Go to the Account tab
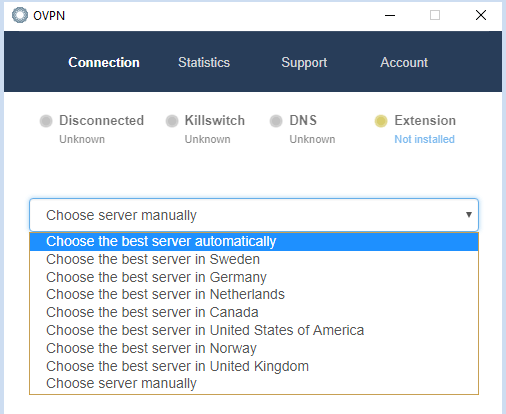 [404, 62]
